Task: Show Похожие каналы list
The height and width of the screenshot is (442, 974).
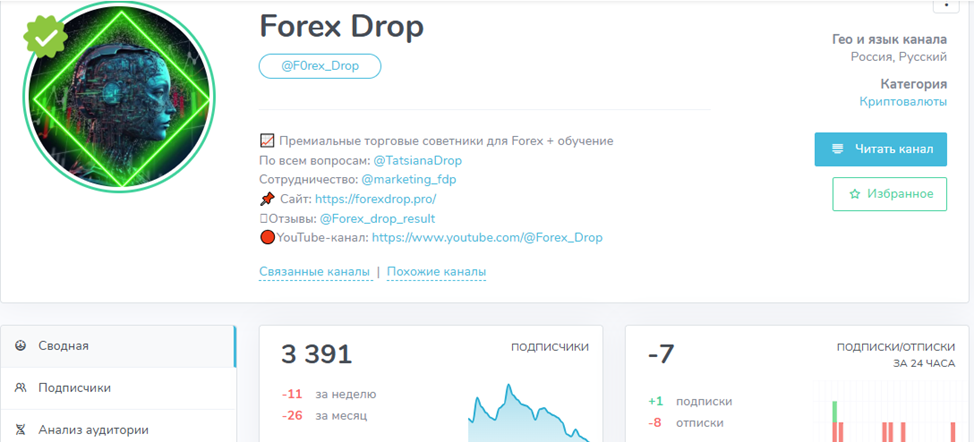Action: click(x=436, y=272)
